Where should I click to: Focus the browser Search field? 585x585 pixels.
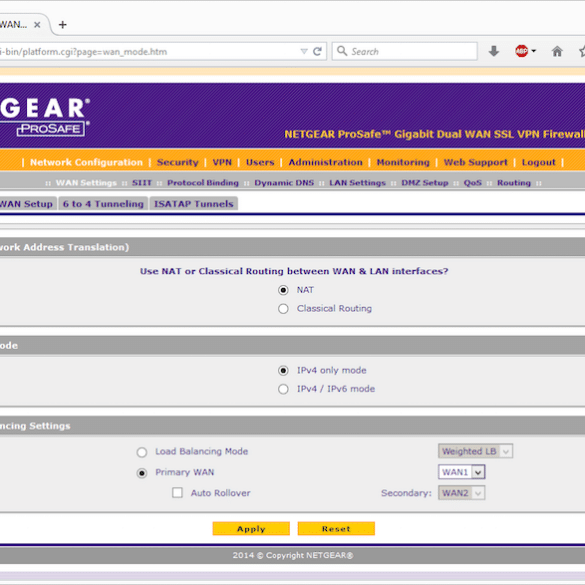404,51
